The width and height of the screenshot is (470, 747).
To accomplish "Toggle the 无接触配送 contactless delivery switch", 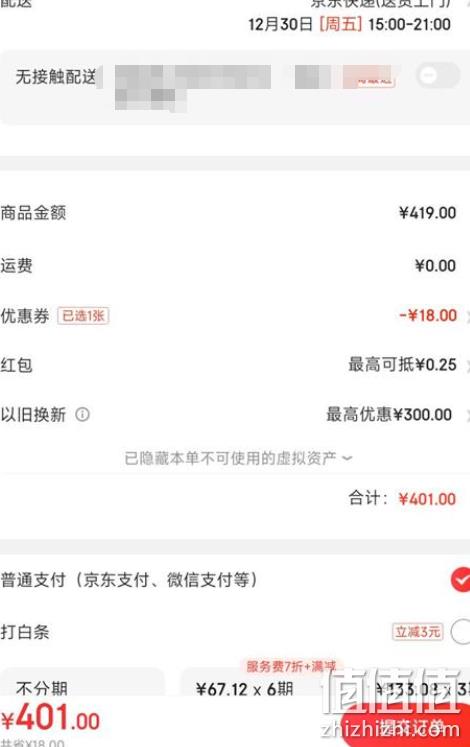I will pyautogui.click(x=438, y=75).
